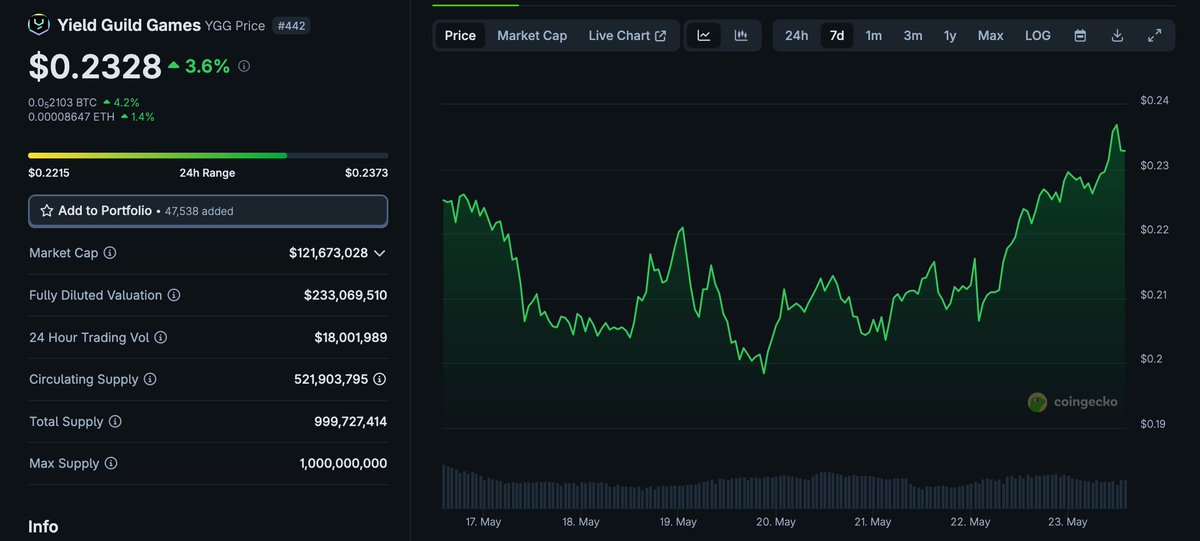
Task: Click the ETH price 1.4% change
Action: coord(137,117)
